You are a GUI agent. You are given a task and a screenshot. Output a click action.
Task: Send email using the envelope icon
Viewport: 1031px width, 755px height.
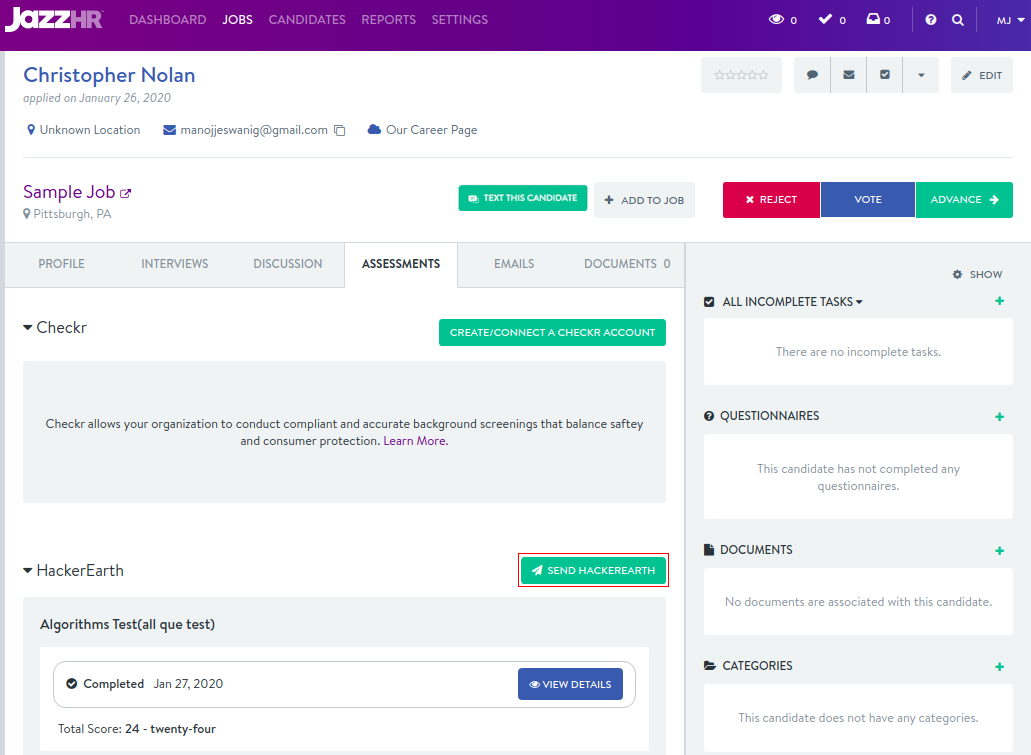[x=849, y=75]
